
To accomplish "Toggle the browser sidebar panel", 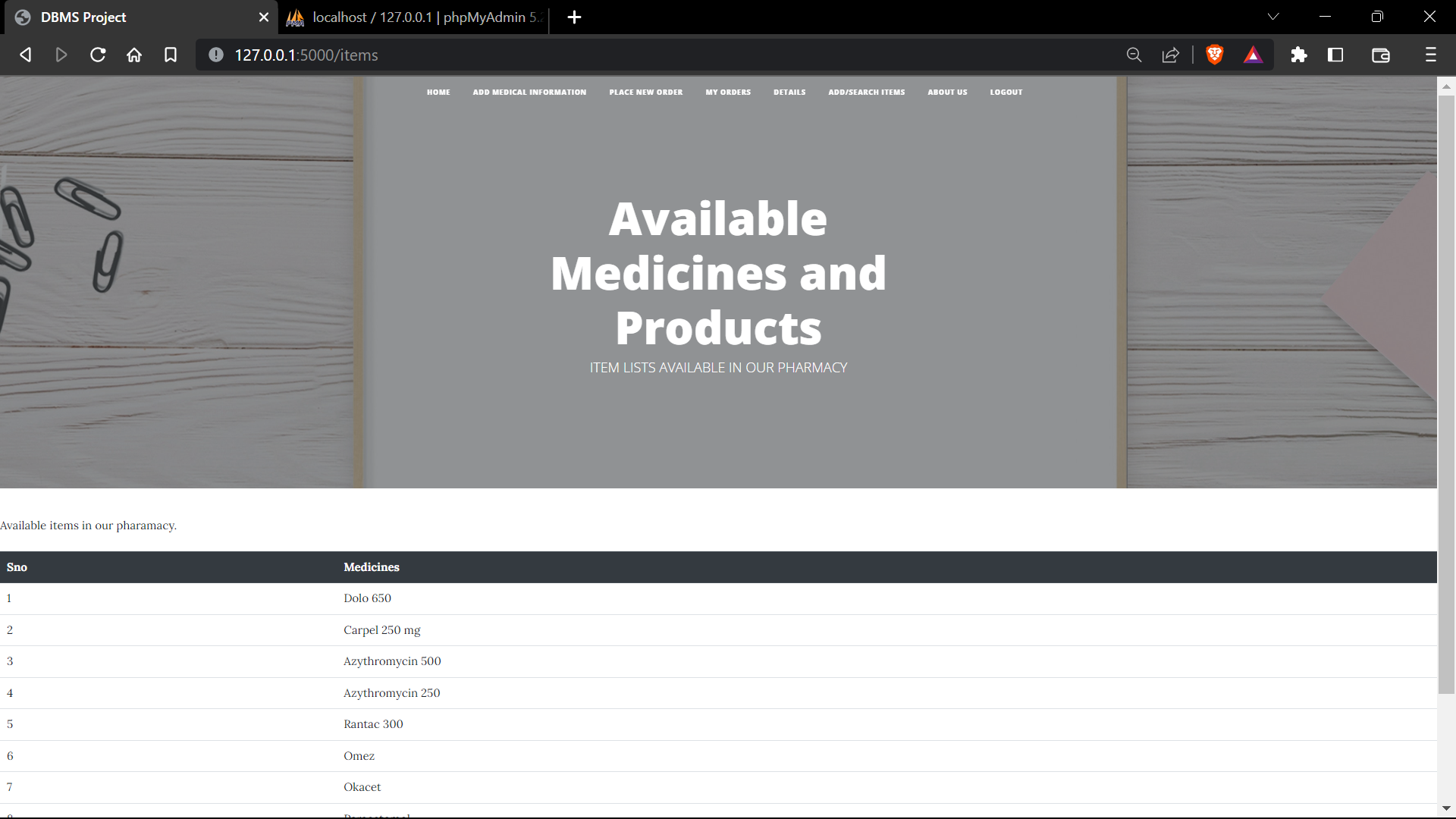I will [1335, 55].
